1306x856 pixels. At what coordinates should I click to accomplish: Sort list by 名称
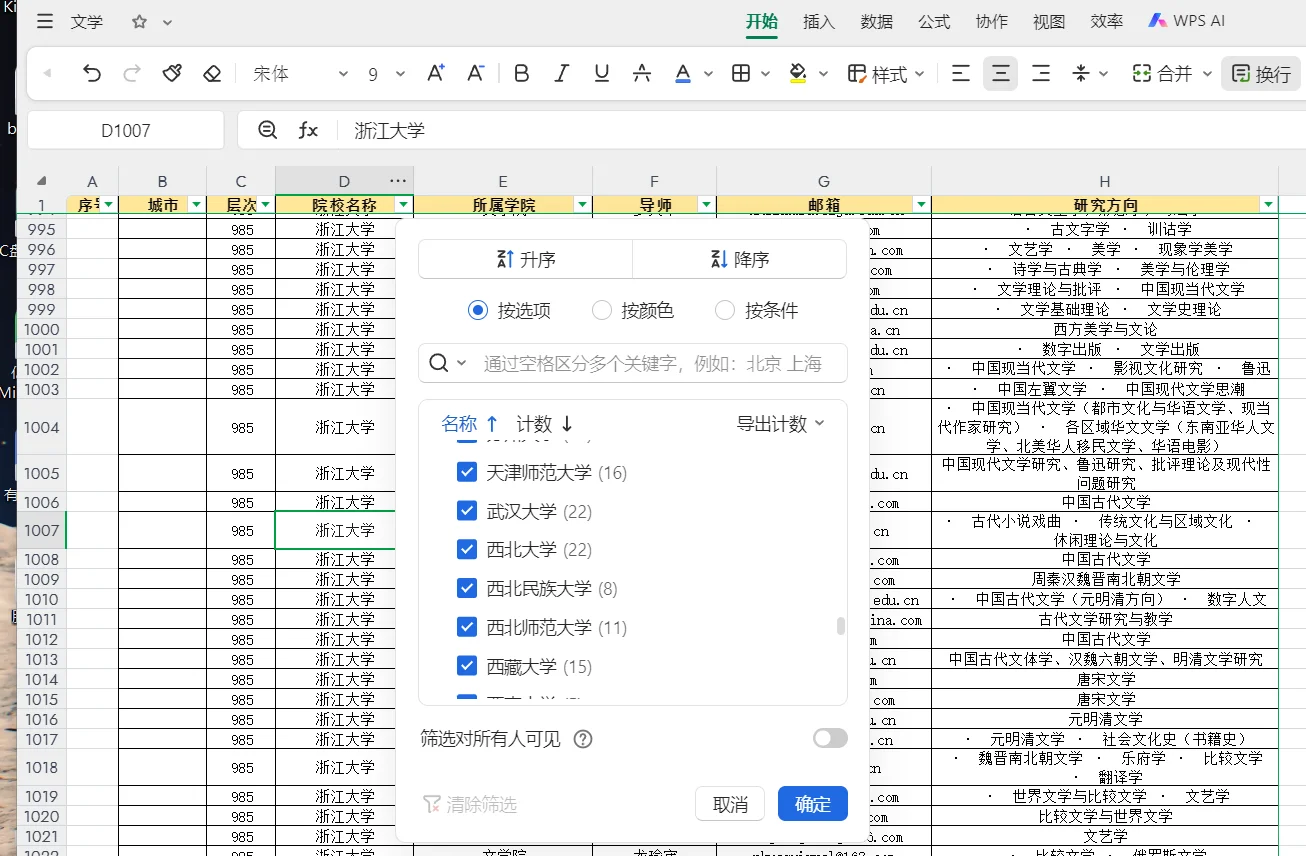tap(470, 424)
